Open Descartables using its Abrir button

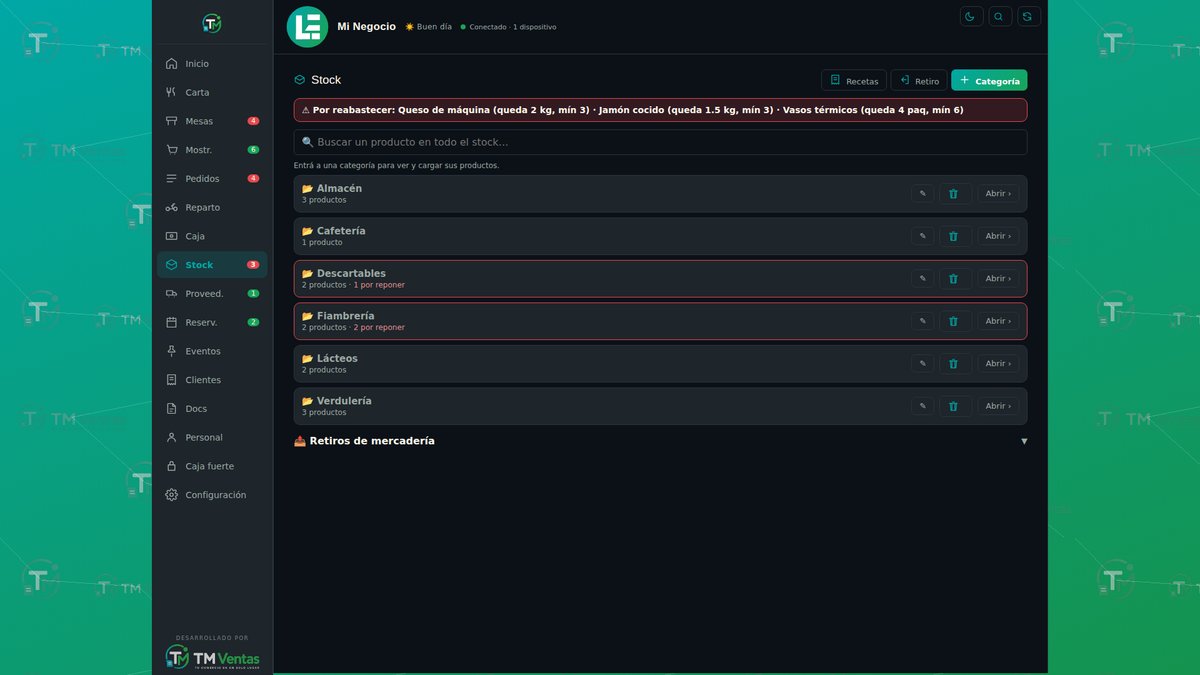pyautogui.click(x=998, y=279)
